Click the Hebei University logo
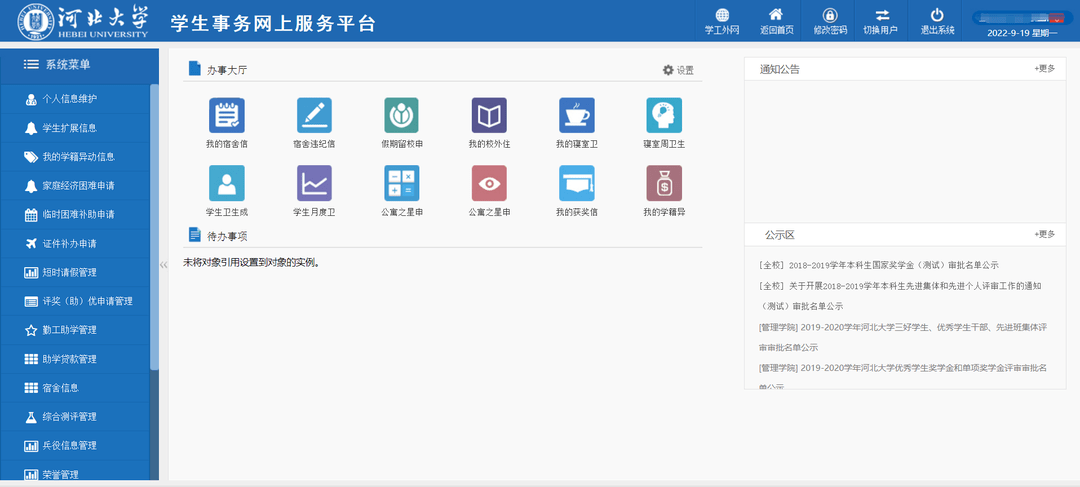 83,21
